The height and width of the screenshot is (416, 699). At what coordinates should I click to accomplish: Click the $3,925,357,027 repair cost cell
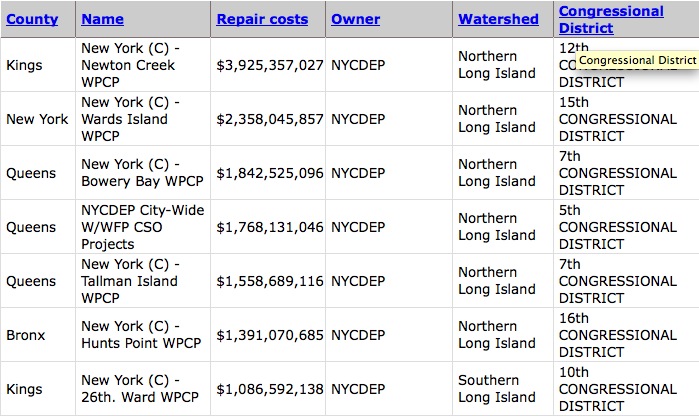tap(270, 65)
